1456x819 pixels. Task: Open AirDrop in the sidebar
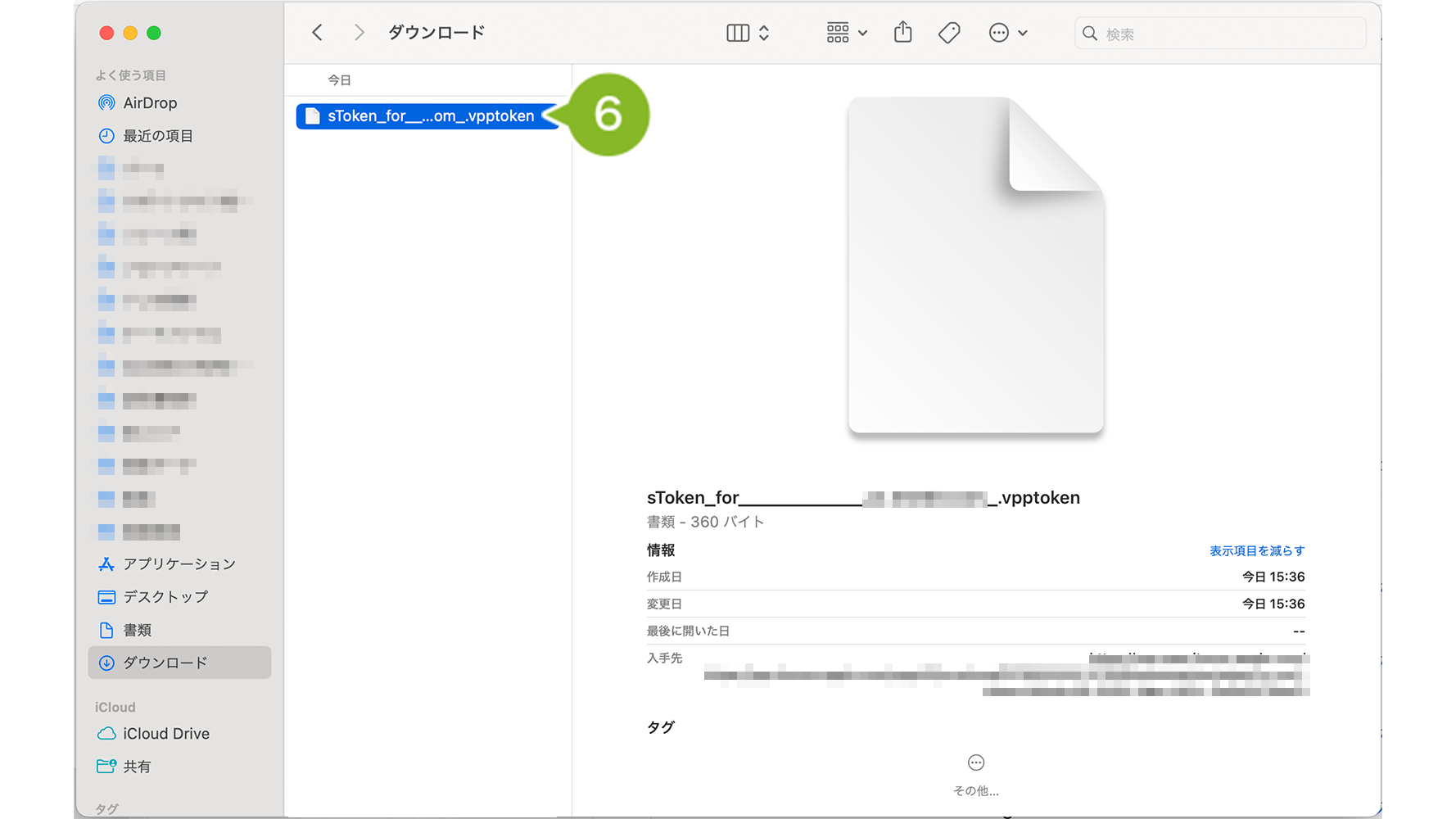click(150, 103)
